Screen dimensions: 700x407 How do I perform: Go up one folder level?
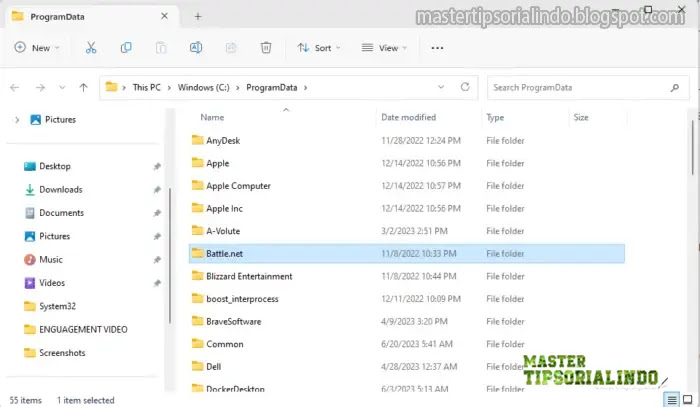tap(83, 87)
